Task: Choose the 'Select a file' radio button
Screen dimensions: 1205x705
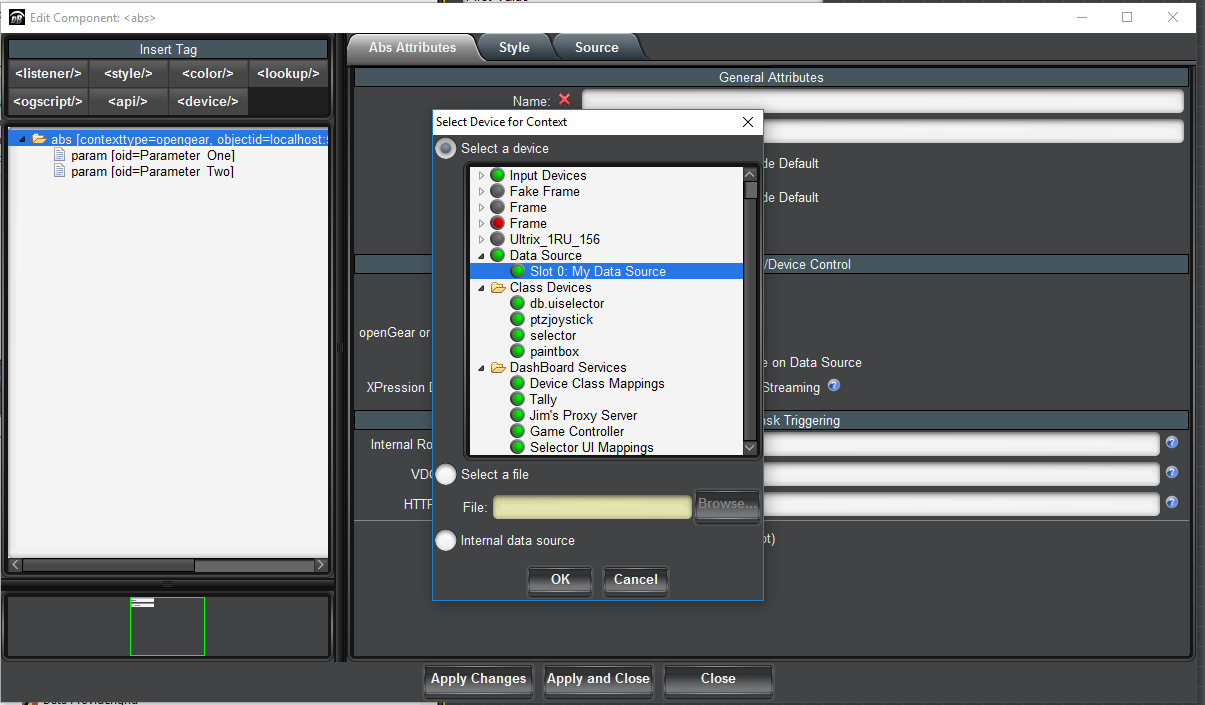Action: (x=446, y=474)
